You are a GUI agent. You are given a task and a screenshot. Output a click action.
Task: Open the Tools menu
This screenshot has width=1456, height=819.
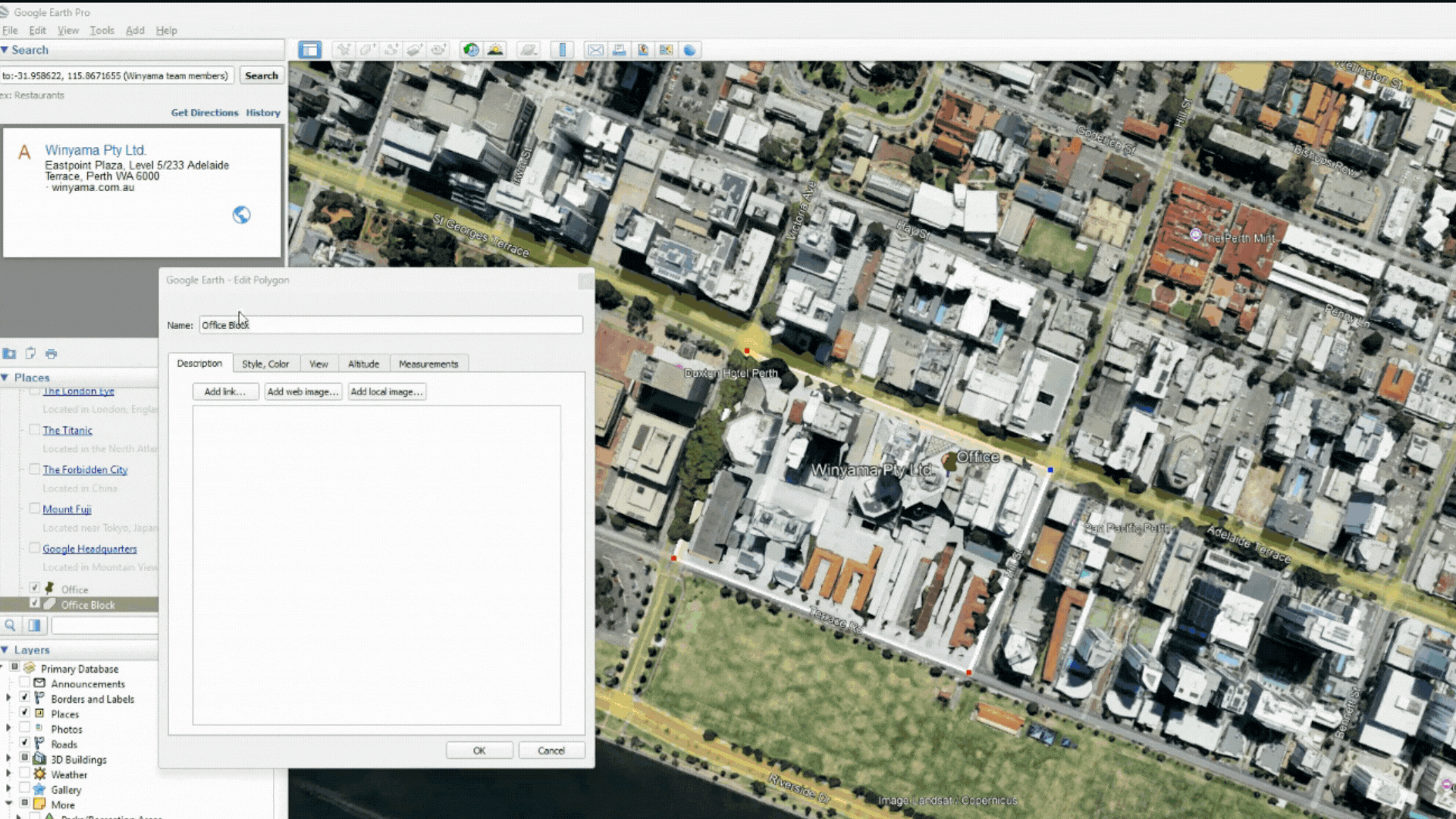[102, 30]
